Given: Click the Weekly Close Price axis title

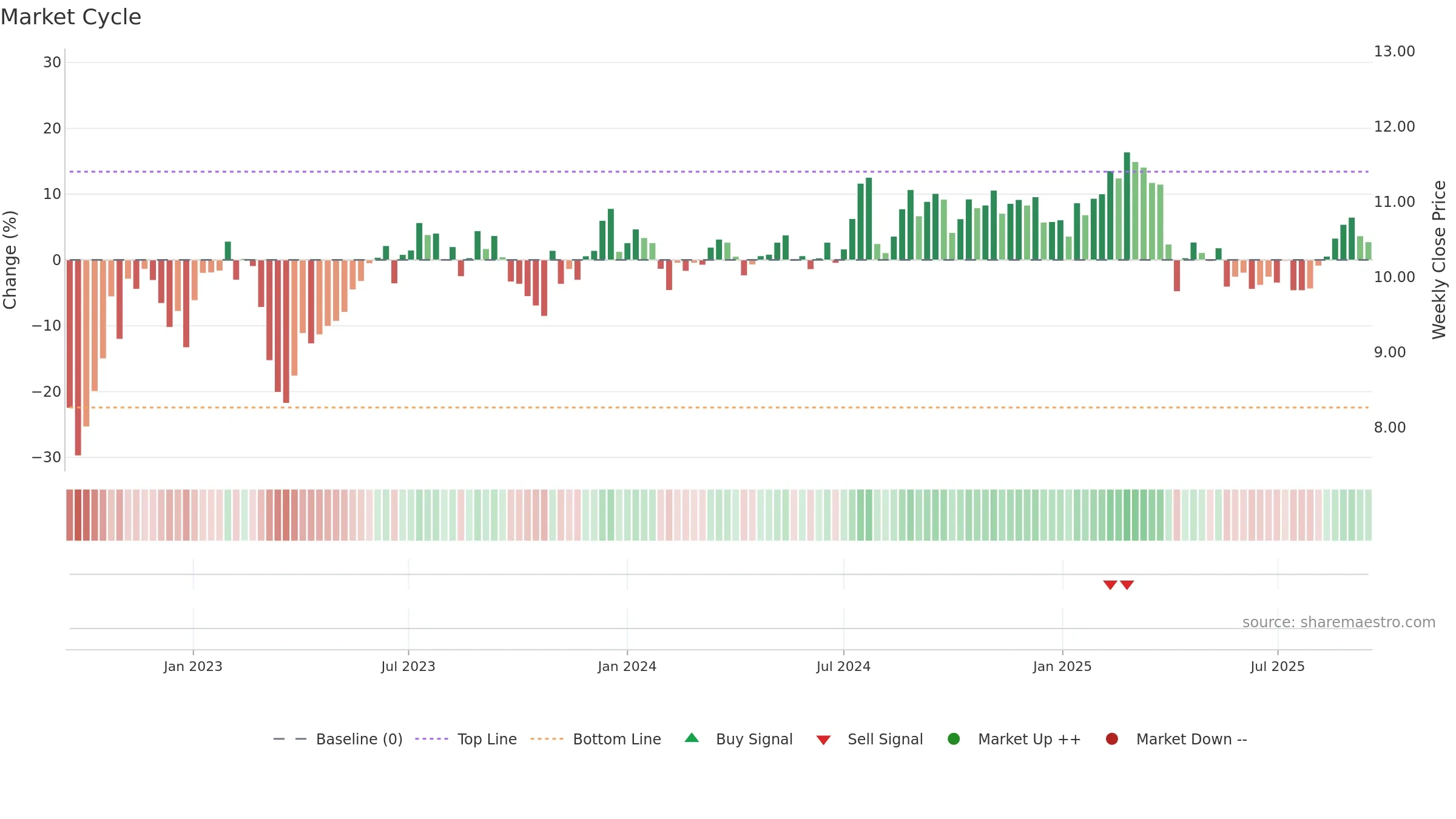Looking at the screenshot, I should [1439, 260].
